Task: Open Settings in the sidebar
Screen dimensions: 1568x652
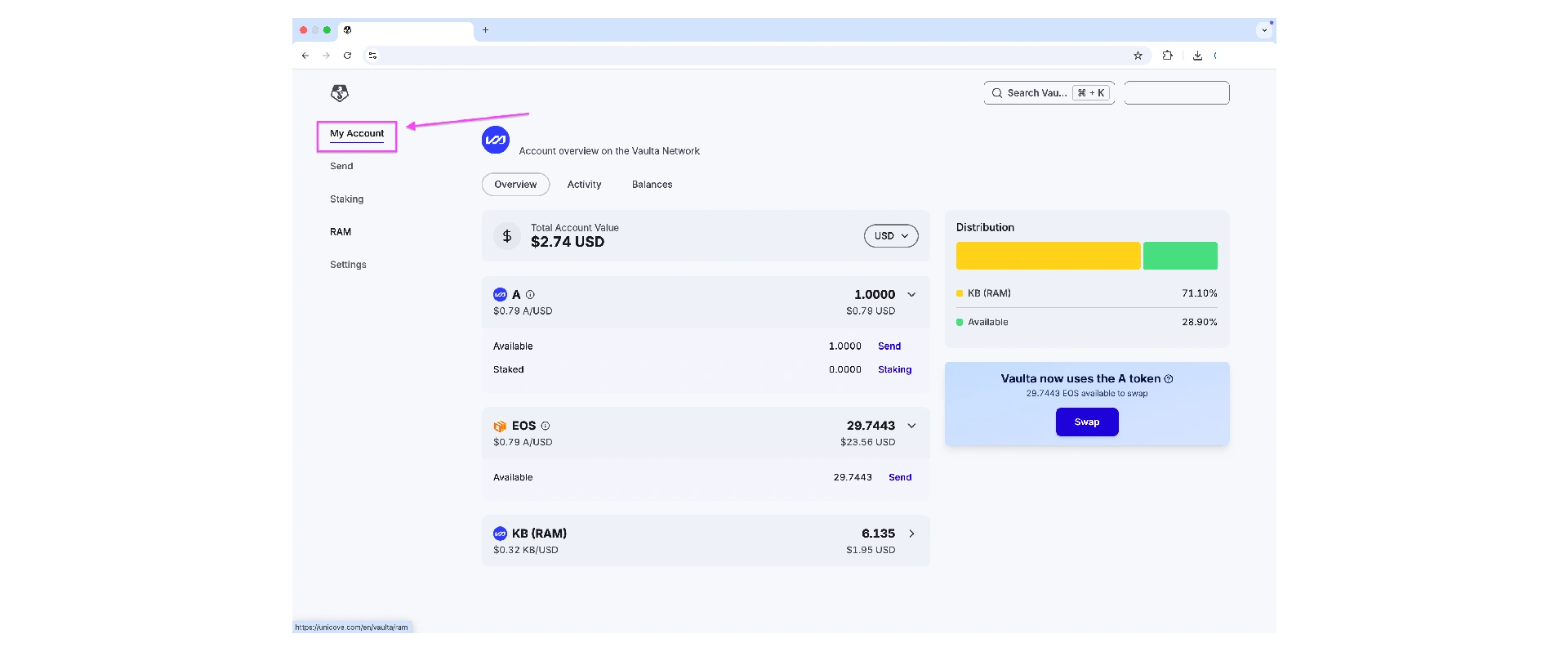Action: point(348,265)
